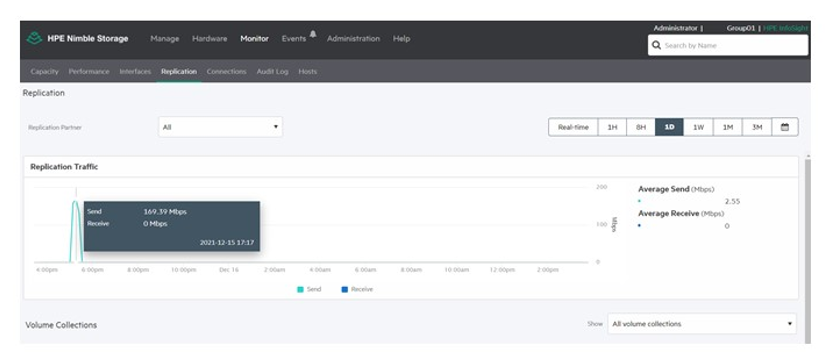
Task: Open the Replication Partner dropdown
Action: (220, 127)
